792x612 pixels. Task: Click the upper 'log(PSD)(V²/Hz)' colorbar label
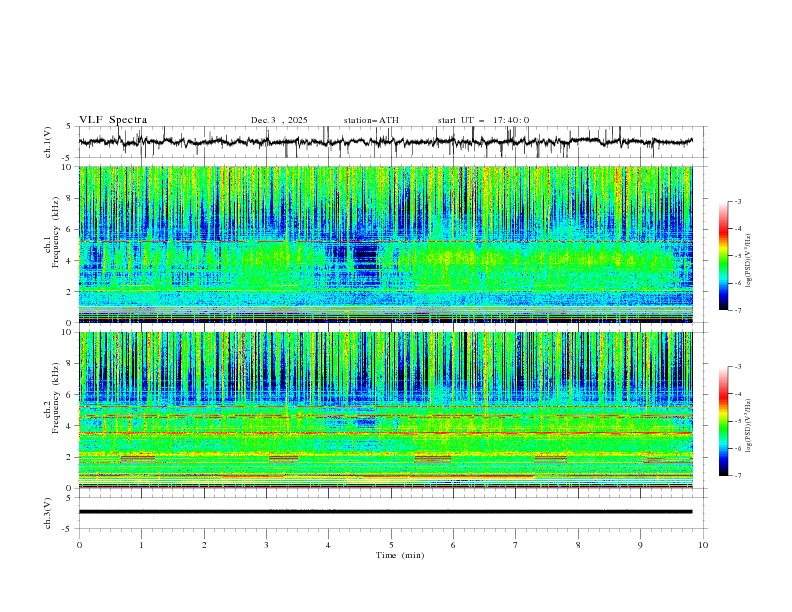pos(749,261)
